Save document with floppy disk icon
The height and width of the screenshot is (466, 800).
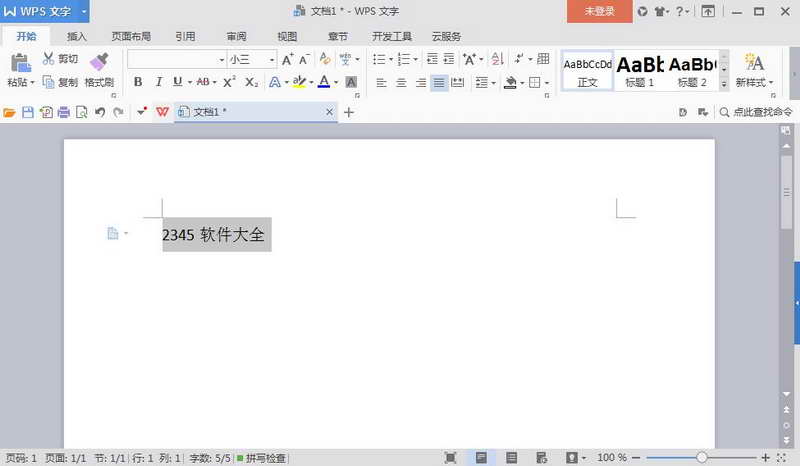pyautogui.click(x=28, y=112)
